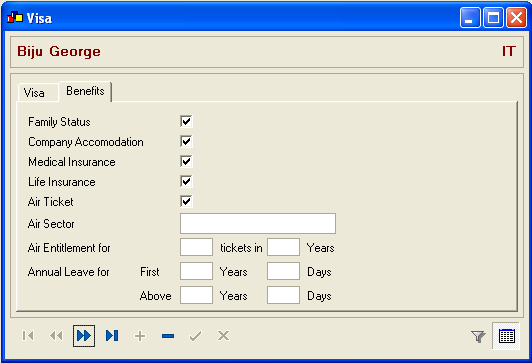Add a new record with plus icon
Image resolution: width=532 pixels, height=363 pixels.
click(140, 336)
